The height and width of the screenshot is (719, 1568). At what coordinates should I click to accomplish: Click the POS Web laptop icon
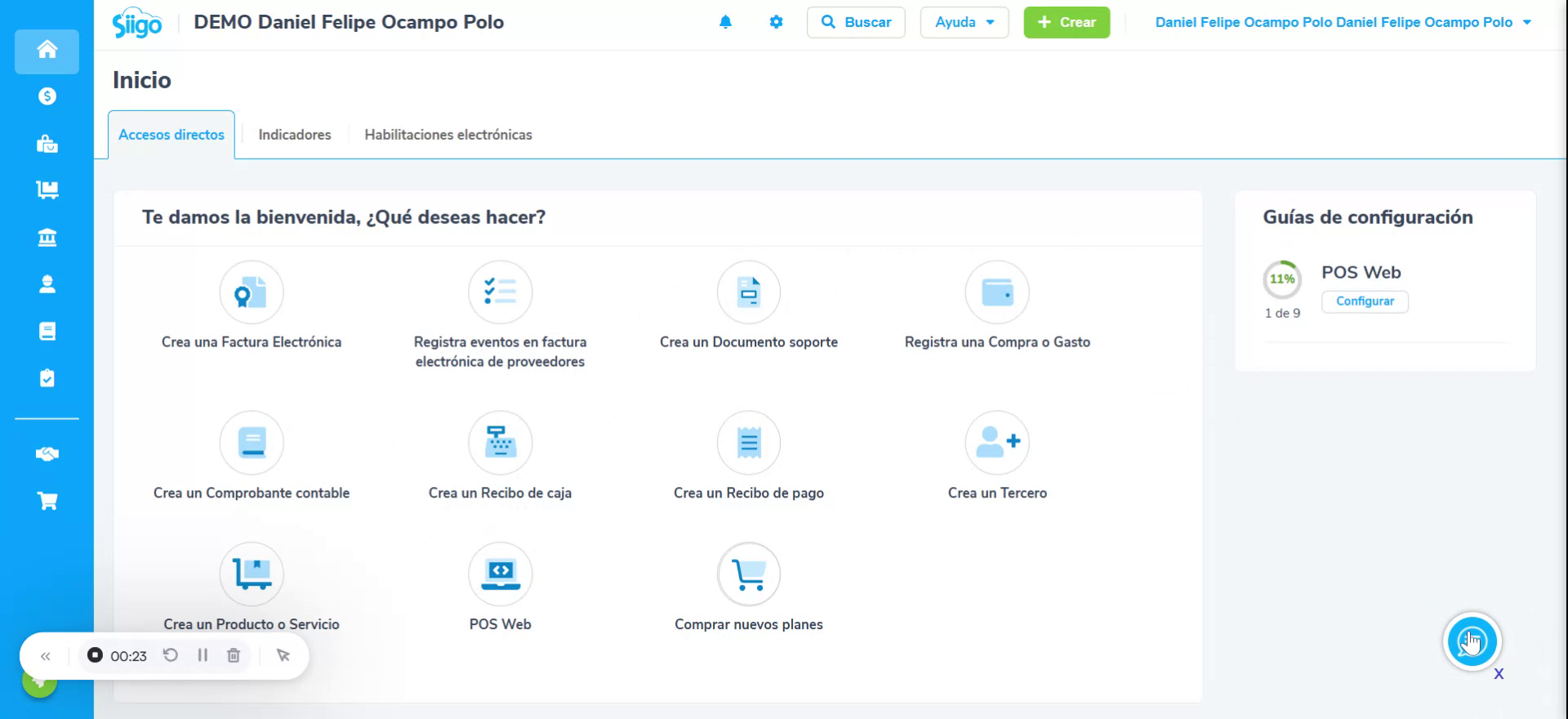pos(500,574)
